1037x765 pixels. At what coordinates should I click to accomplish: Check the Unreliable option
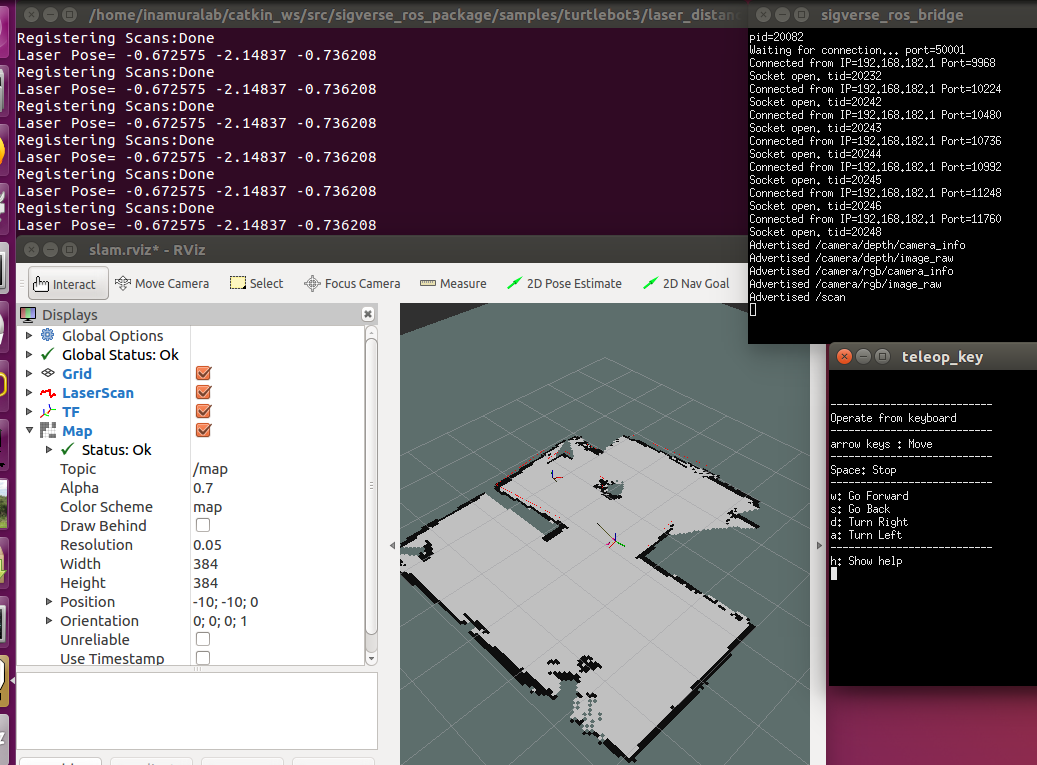tap(203, 639)
